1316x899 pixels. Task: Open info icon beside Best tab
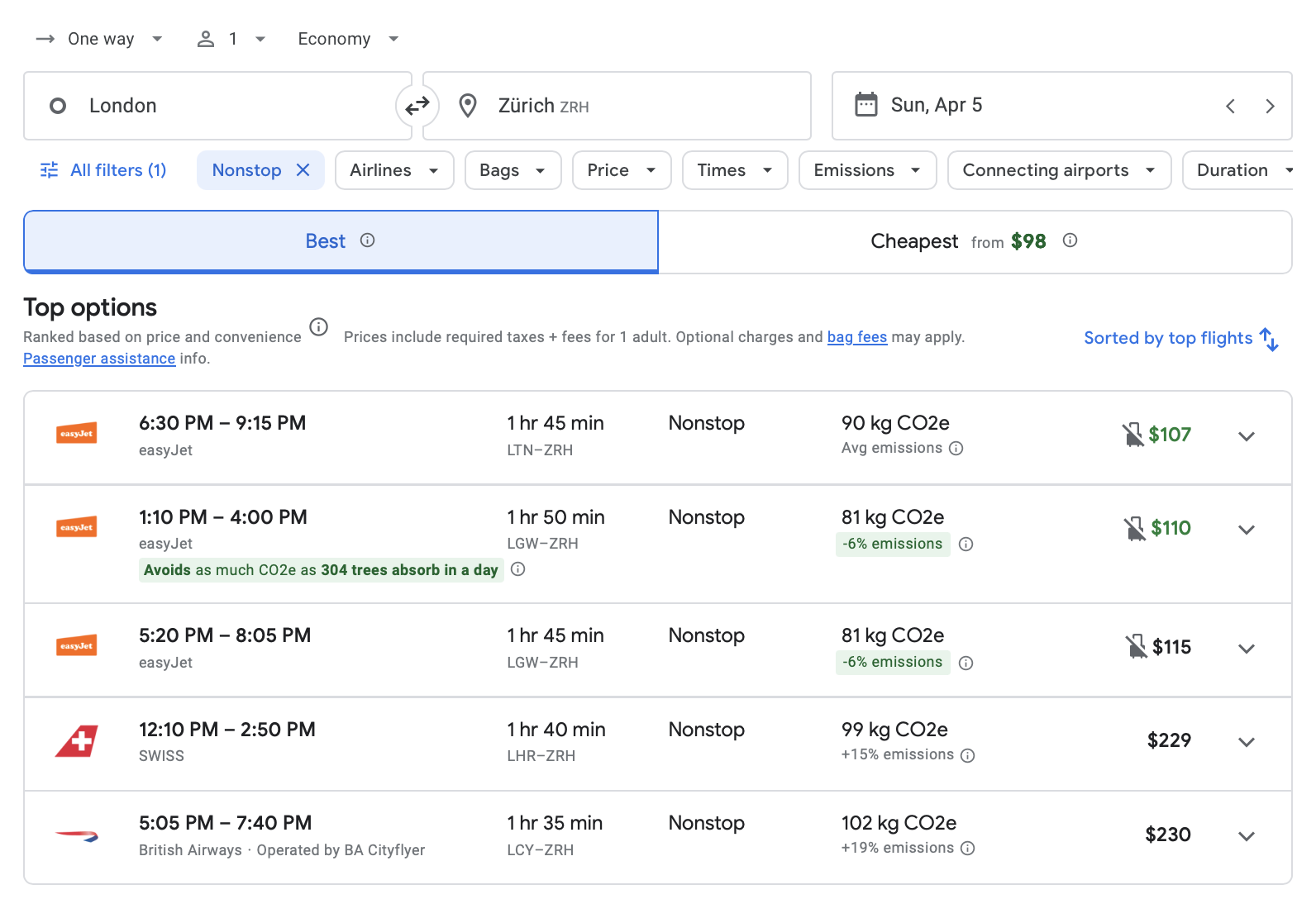click(368, 240)
